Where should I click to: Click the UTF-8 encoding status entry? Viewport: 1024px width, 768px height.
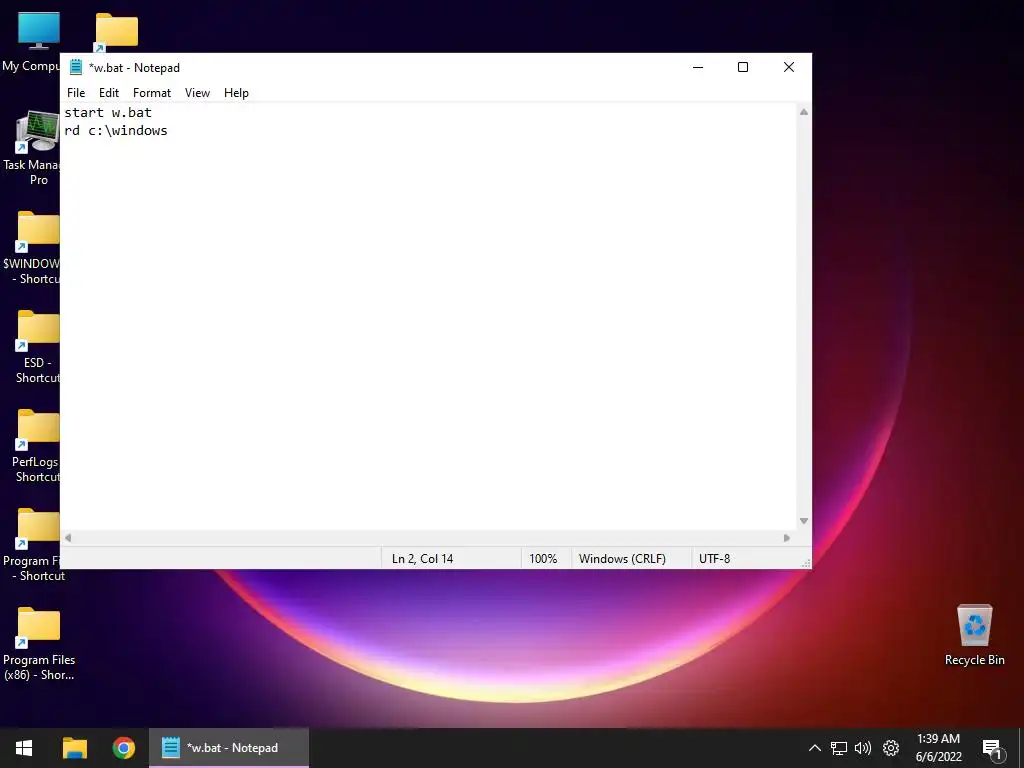pos(714,558)
